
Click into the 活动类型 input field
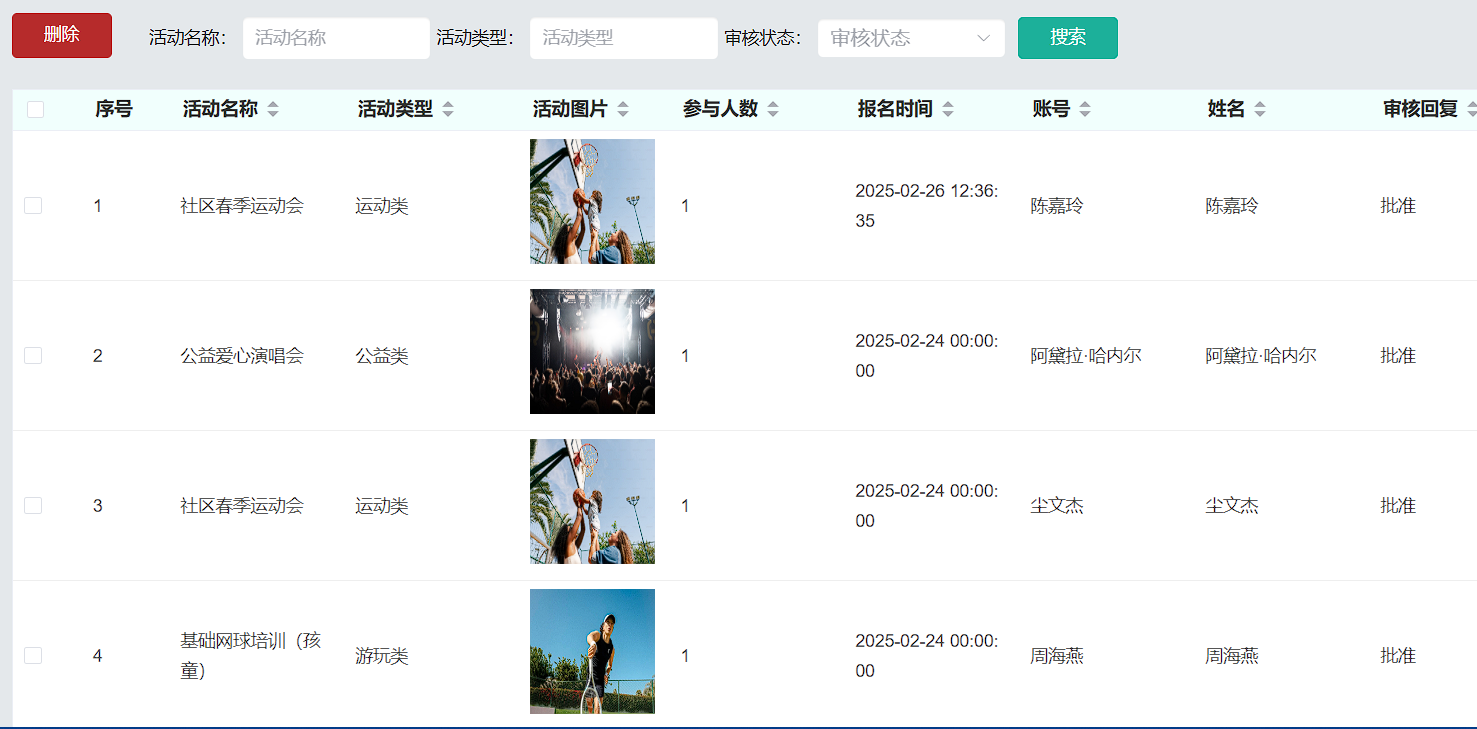point(623,38)
